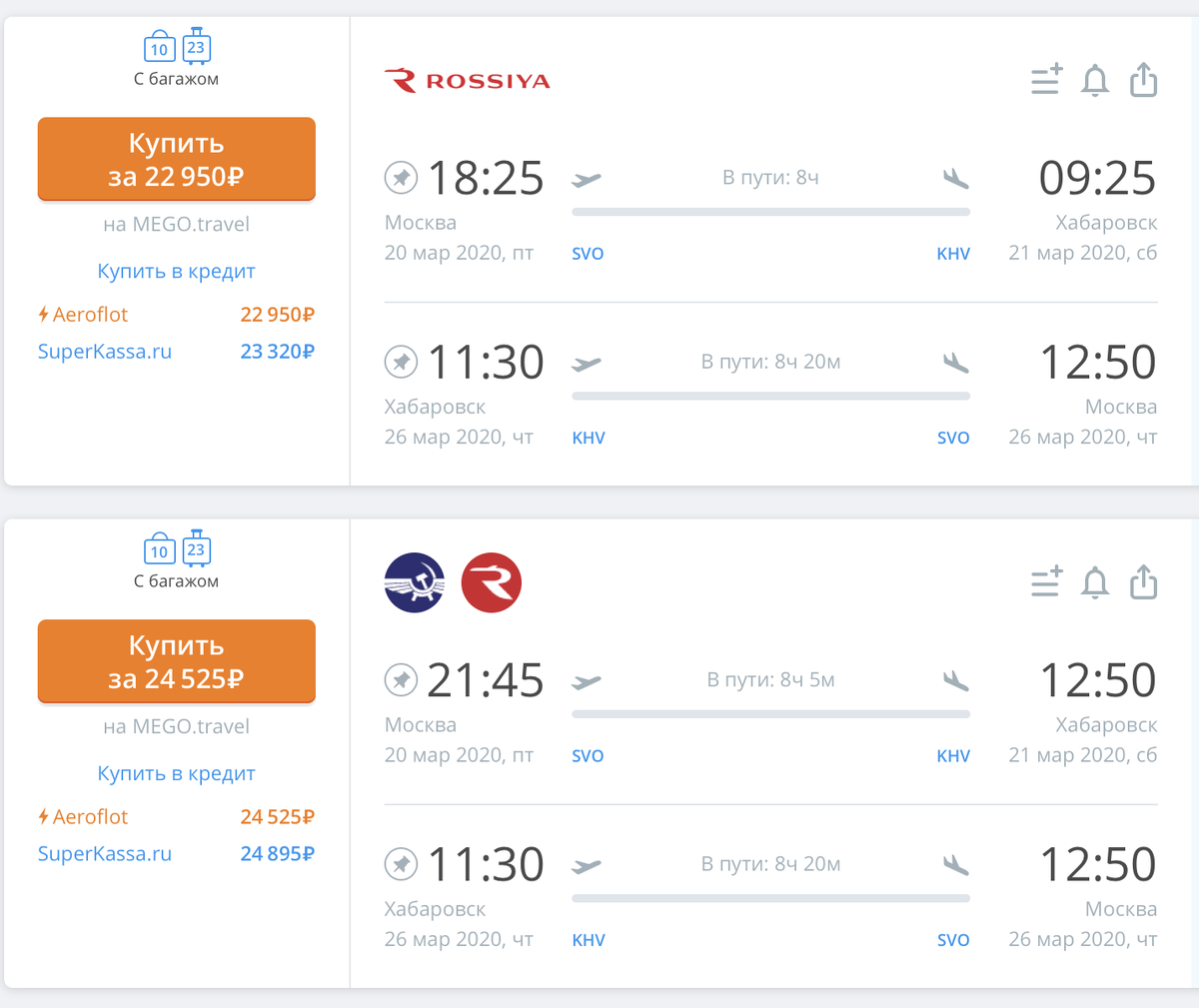1199x1008 pixels.
Task: Pin the 11:30 Khabarovsk return in first ticket
Action: pos(401,362)
